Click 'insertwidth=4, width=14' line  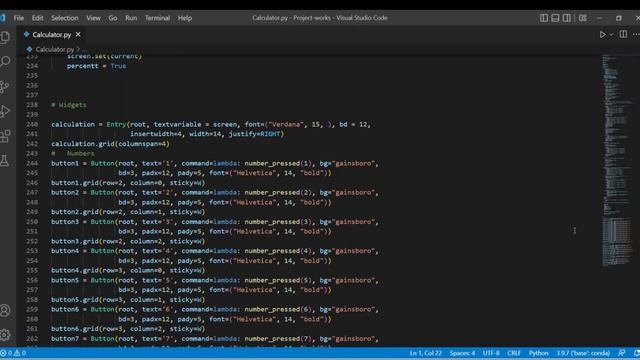pos(207,134)
